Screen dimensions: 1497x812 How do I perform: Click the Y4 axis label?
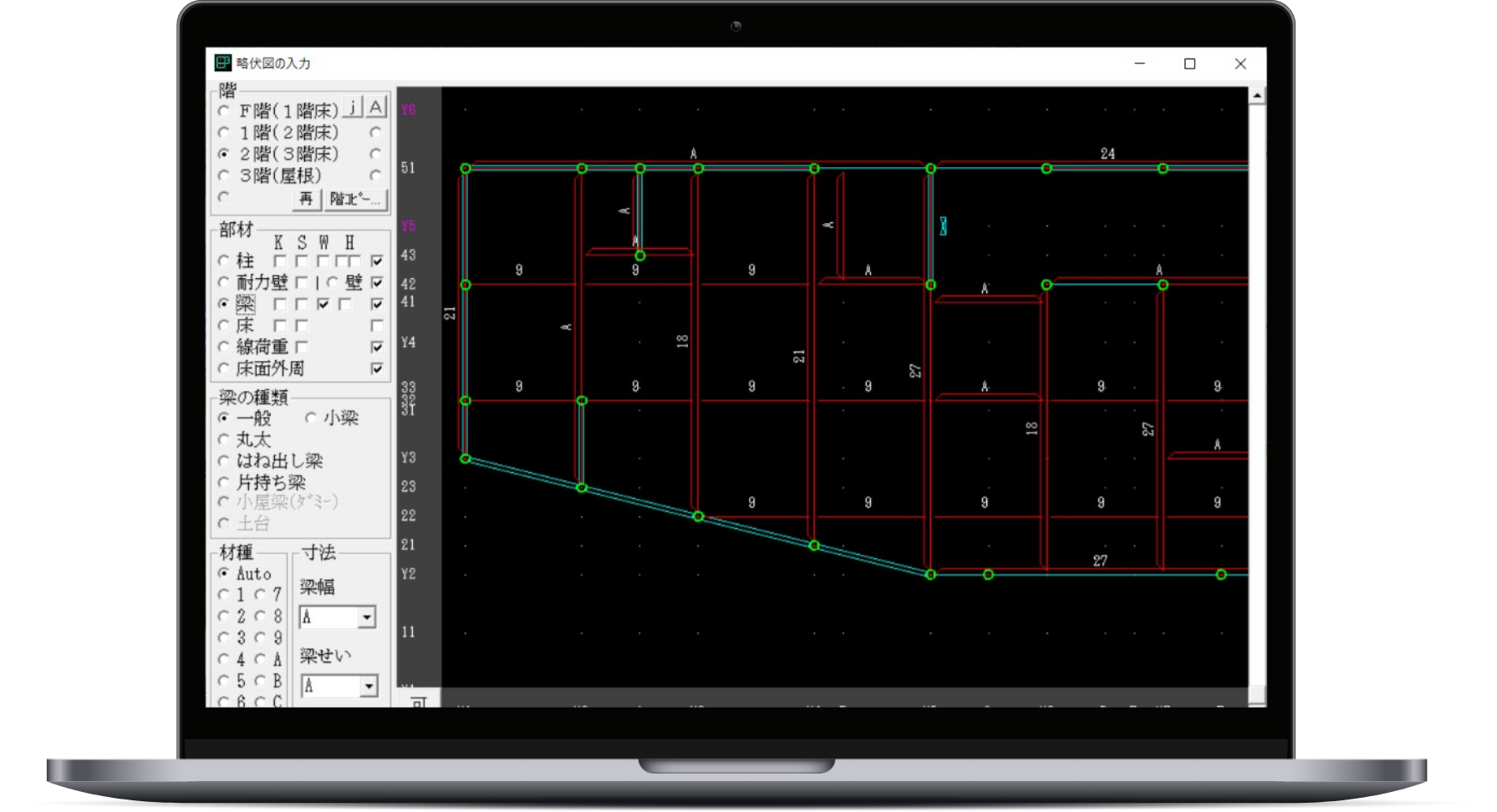coord(408,343)
